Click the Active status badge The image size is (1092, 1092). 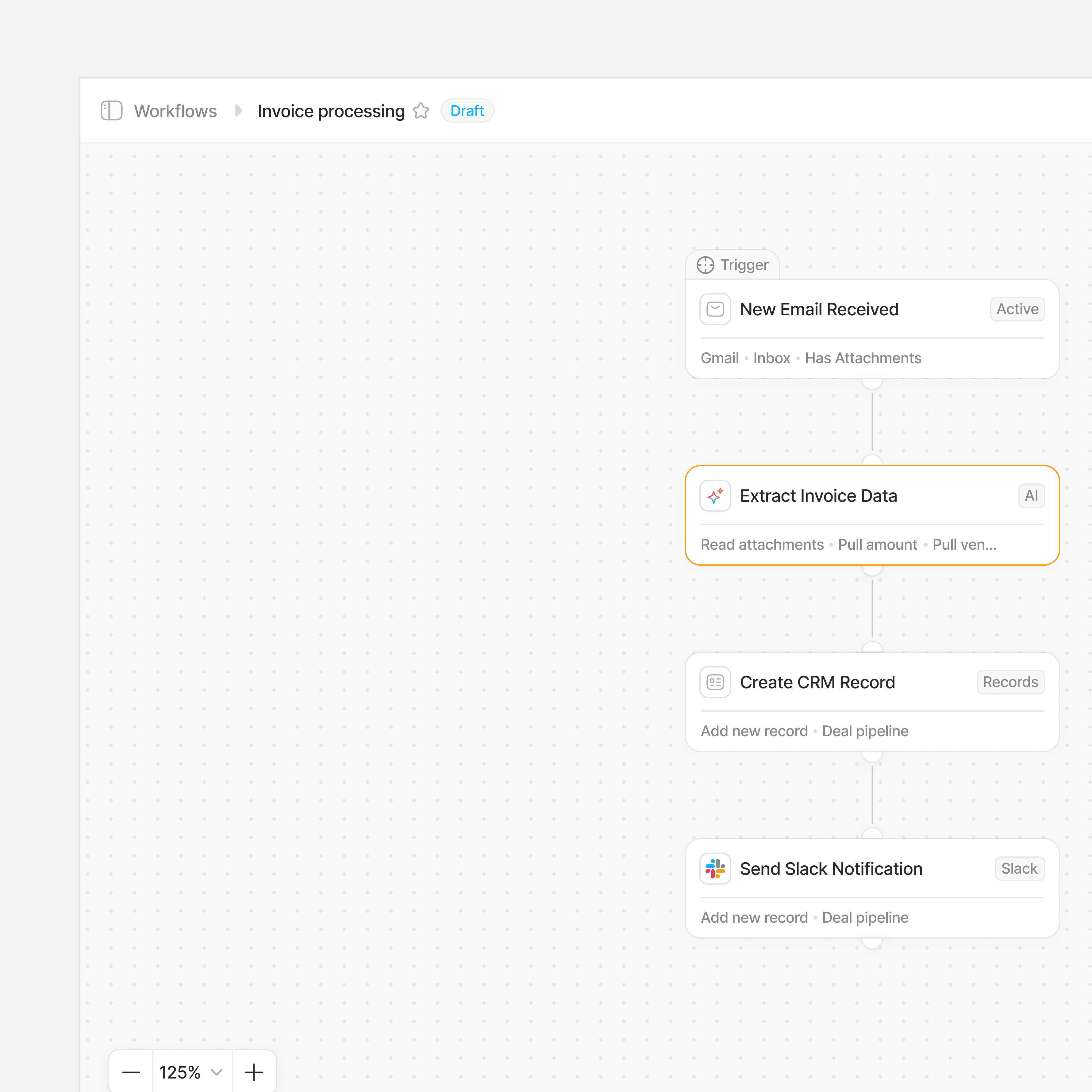(x=1017, y=309)
